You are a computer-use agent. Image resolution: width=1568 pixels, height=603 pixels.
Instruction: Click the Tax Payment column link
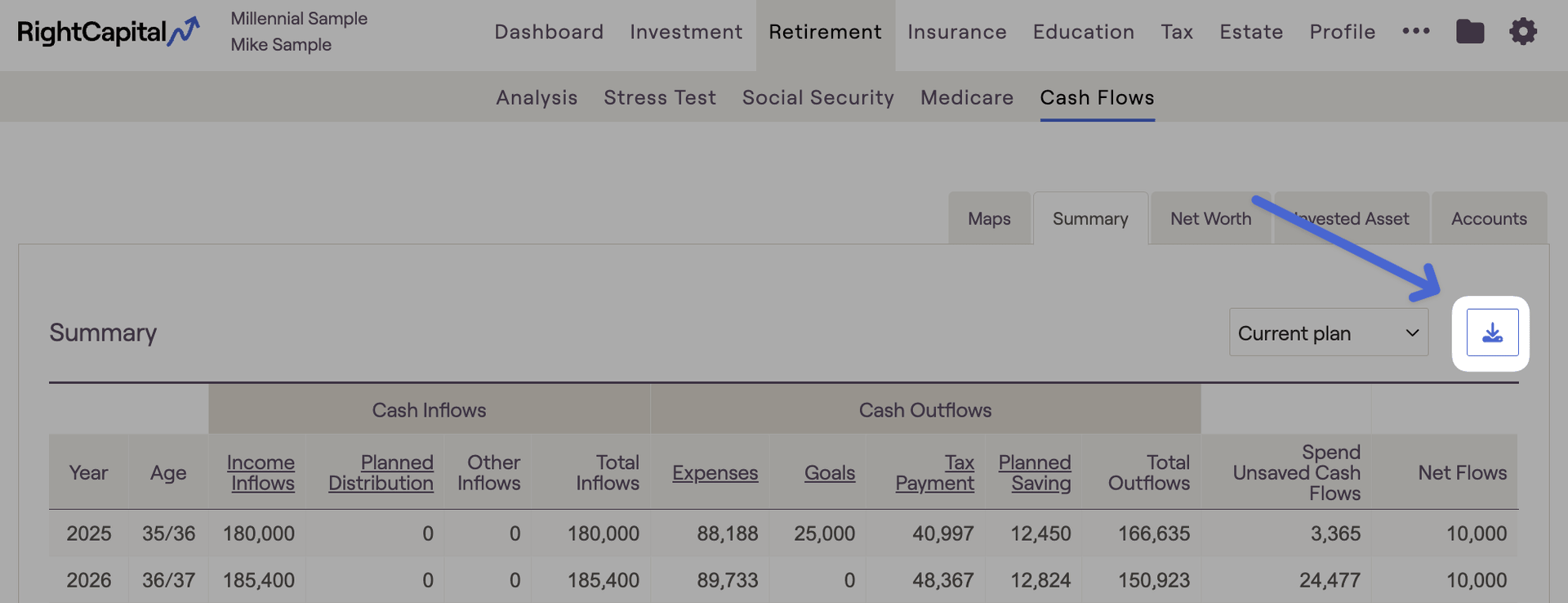[x=935, y=472]
